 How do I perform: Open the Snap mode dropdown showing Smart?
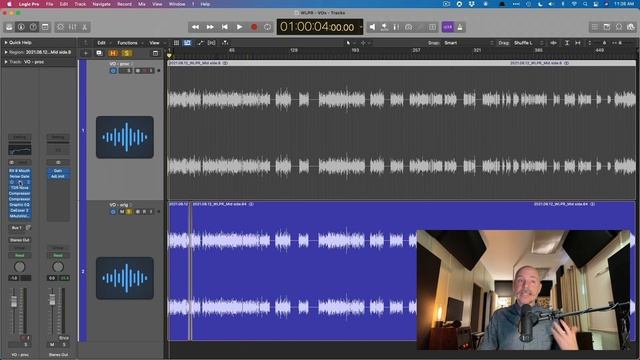(468, 43)
